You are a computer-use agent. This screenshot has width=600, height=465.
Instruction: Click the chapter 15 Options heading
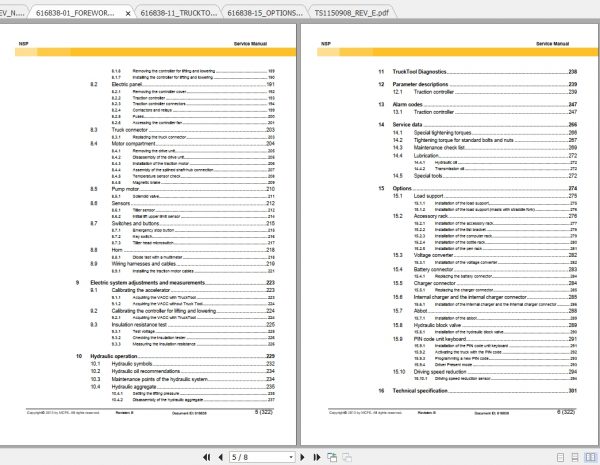[477, 188]
